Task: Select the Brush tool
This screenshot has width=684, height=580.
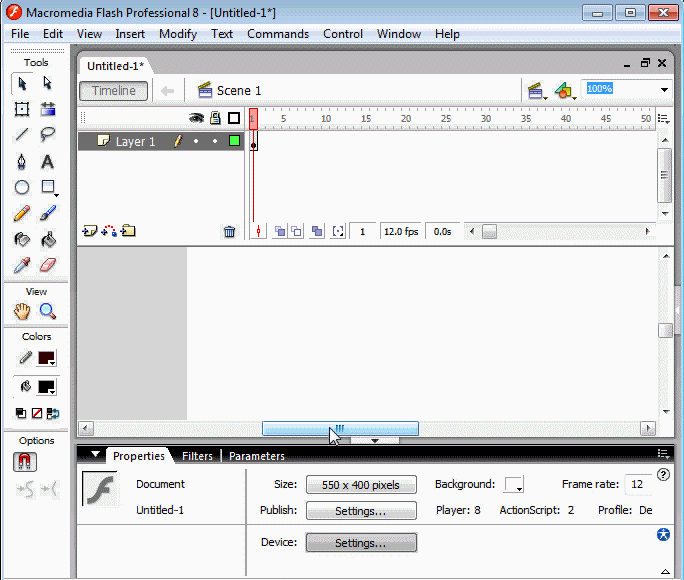Action: click(48, 213)
